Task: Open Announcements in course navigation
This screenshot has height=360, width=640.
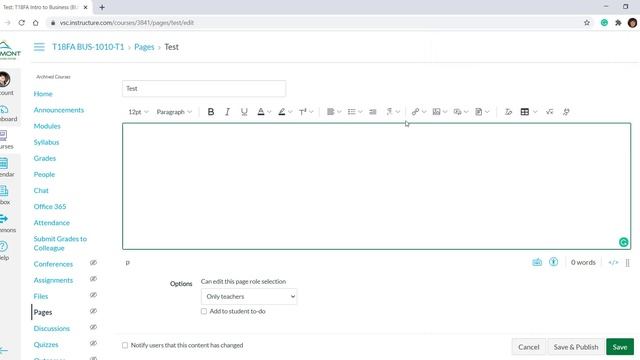Action: (59, 110)
